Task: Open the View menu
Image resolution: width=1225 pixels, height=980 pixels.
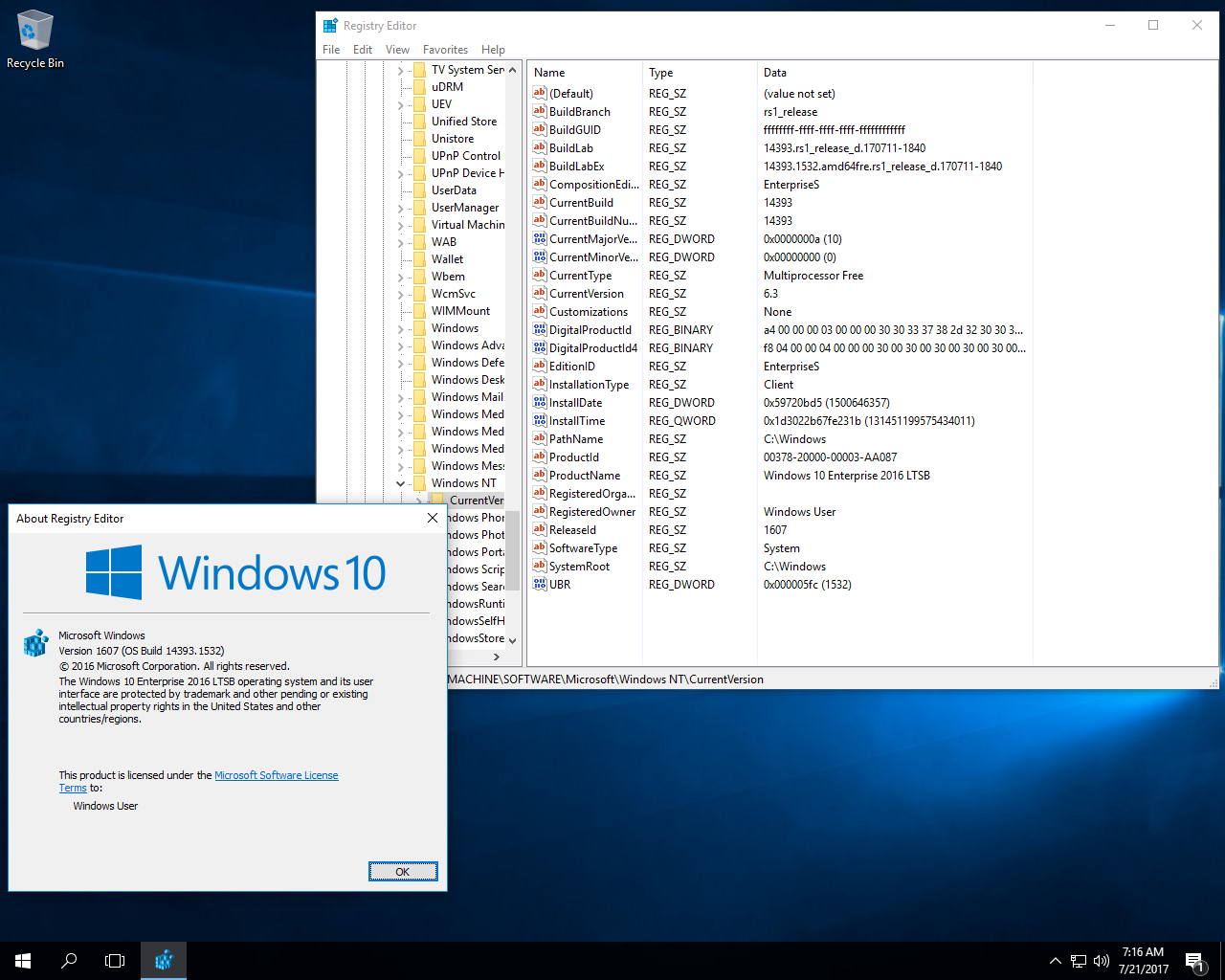Action: tap(397, 50)
